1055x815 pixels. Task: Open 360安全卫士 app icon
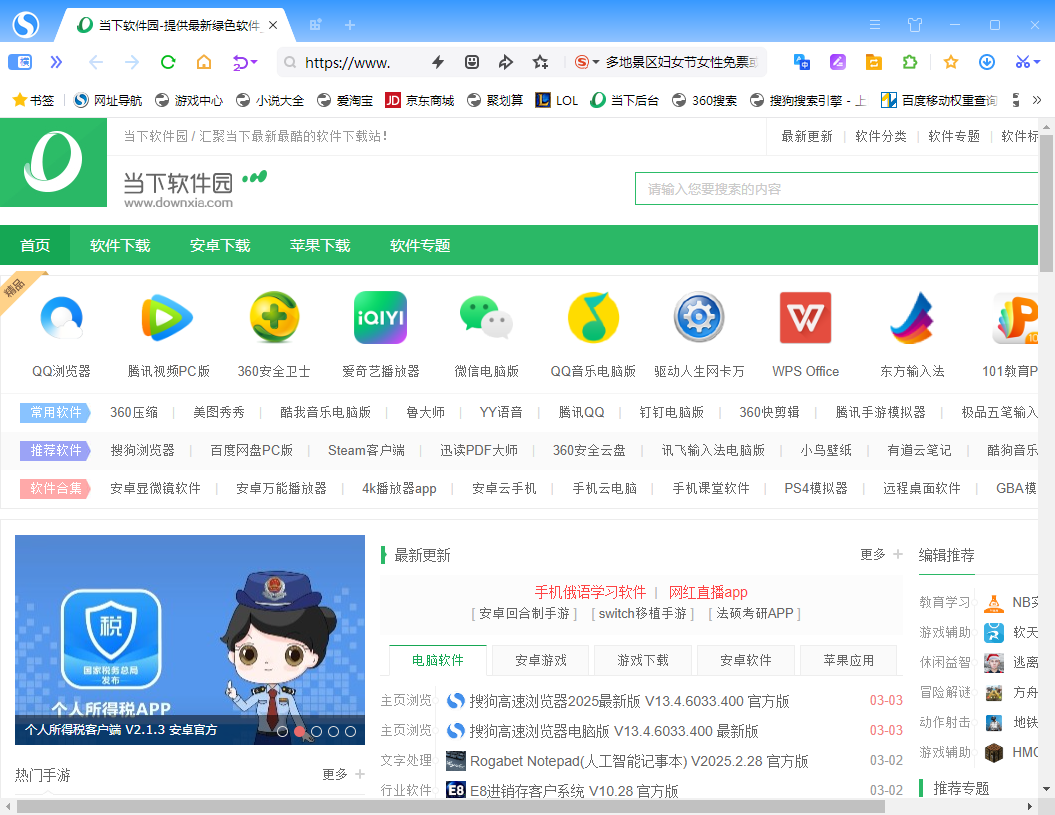coord(274,318)
